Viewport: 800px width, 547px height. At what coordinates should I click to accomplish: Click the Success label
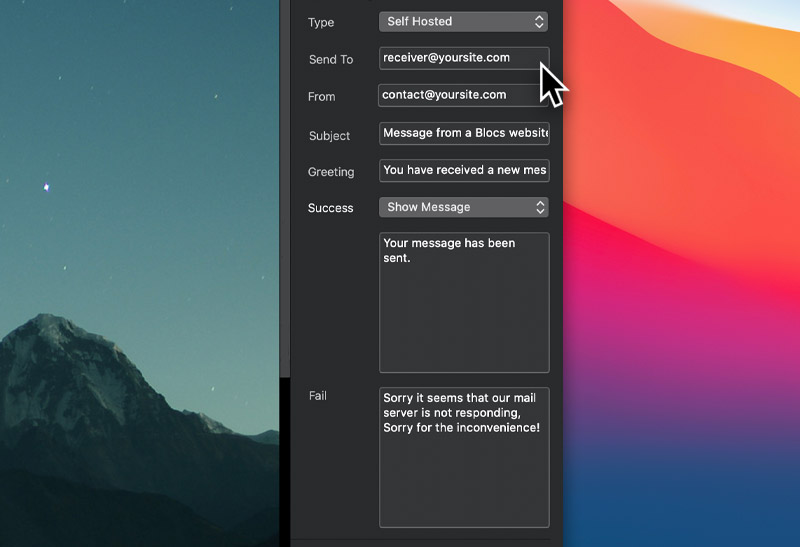[x=330, y=208]
